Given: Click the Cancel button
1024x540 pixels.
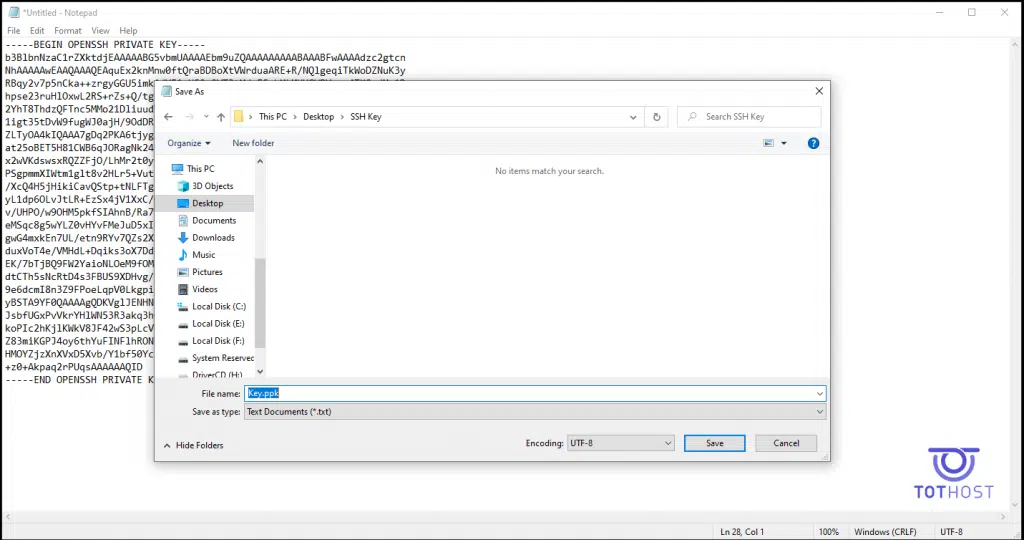Looking at the screenshot, I should 786,443.
